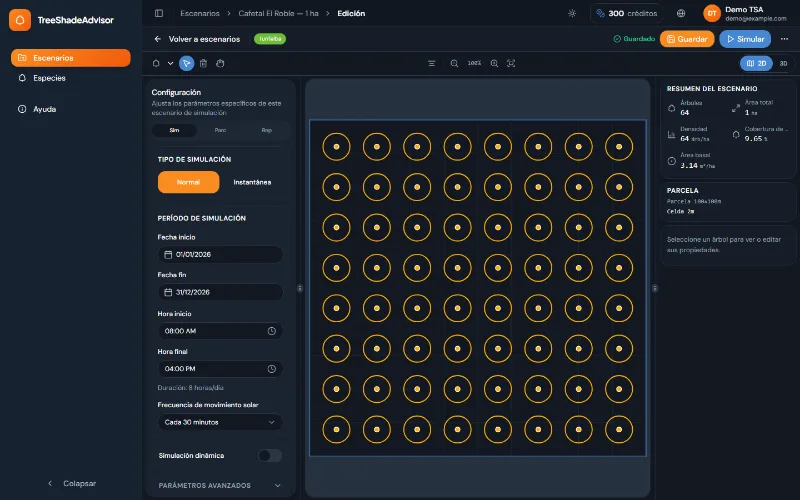This screenshot has height=500, width=800.
Task: Click the orange Guardar button
Action: (687, 39)
